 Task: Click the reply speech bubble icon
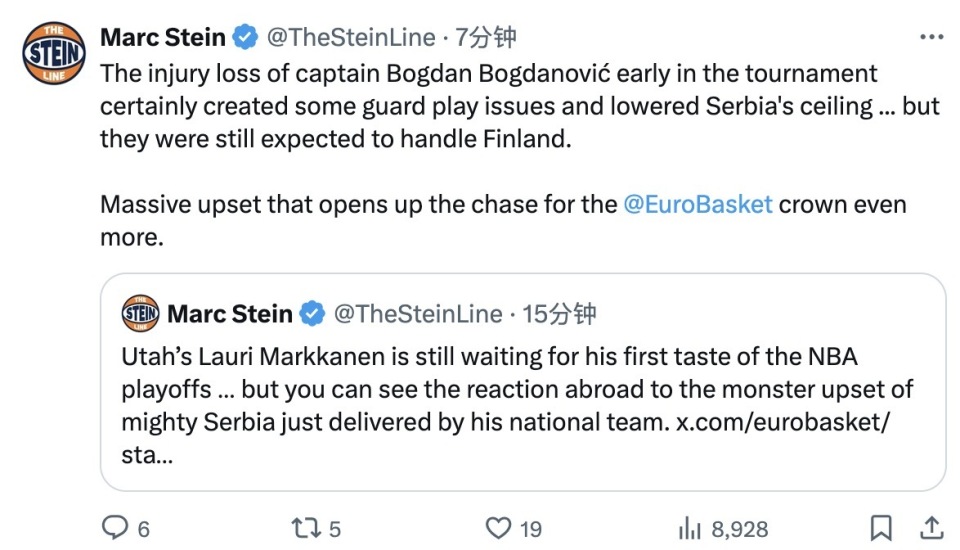[x=117, y=527]
